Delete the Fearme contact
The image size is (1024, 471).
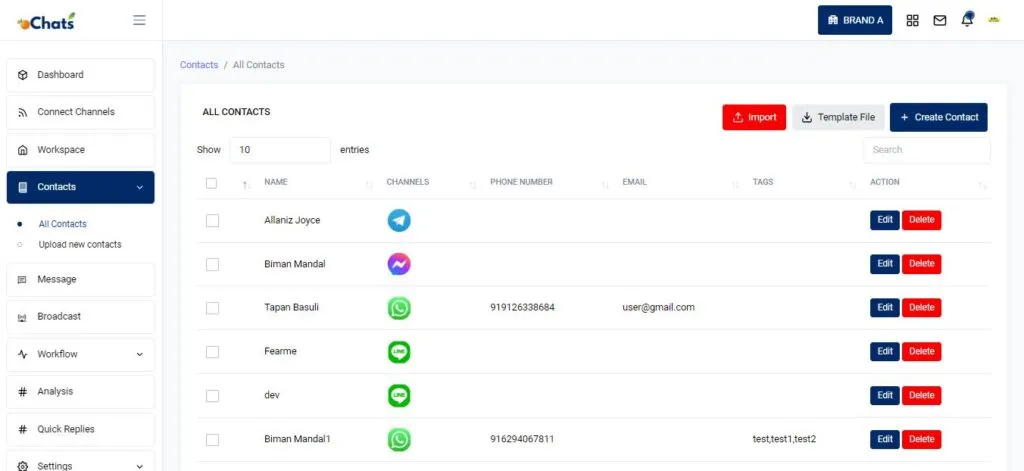click(x=921, y=351)
